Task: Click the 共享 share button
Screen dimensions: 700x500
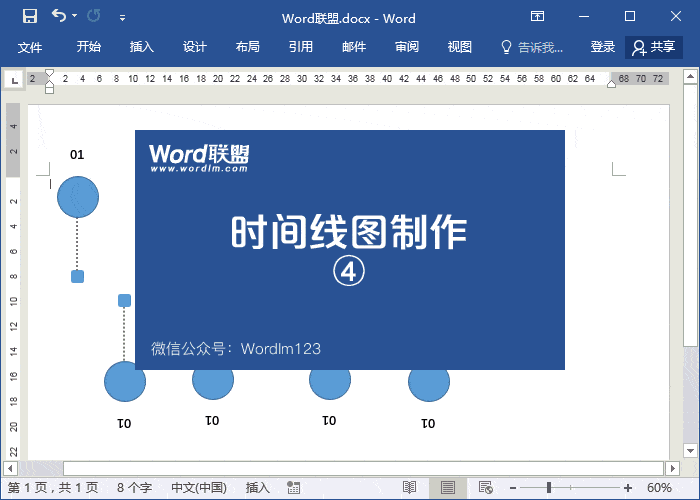Action: pos(654,47)
